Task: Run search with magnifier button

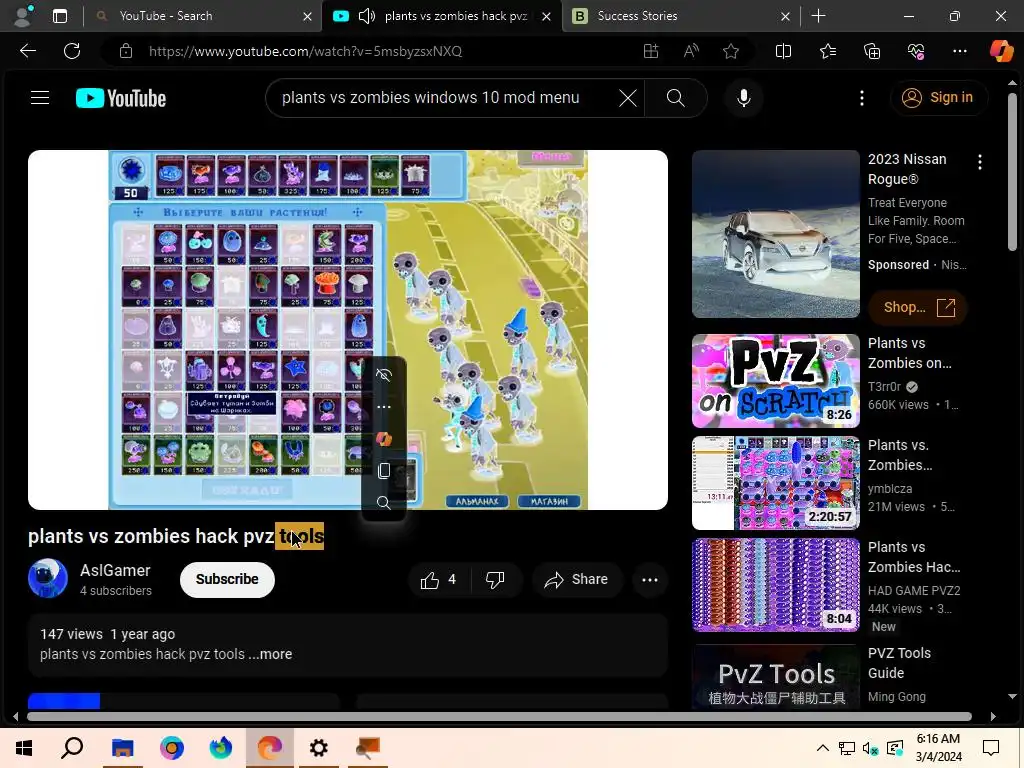Action: click(x=675, y=98)
